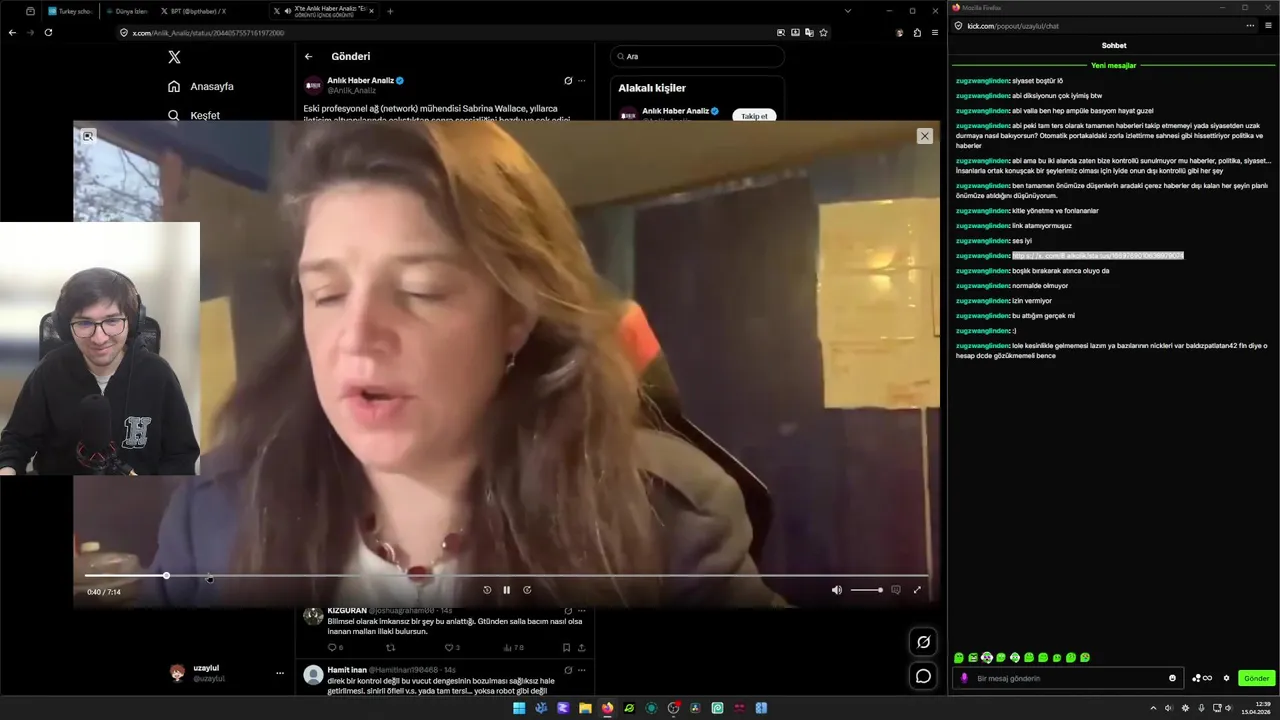The image size is (1280, 720).
Task: Open Kick chat window three-dots menu
Action: (x=1250, y=26)
